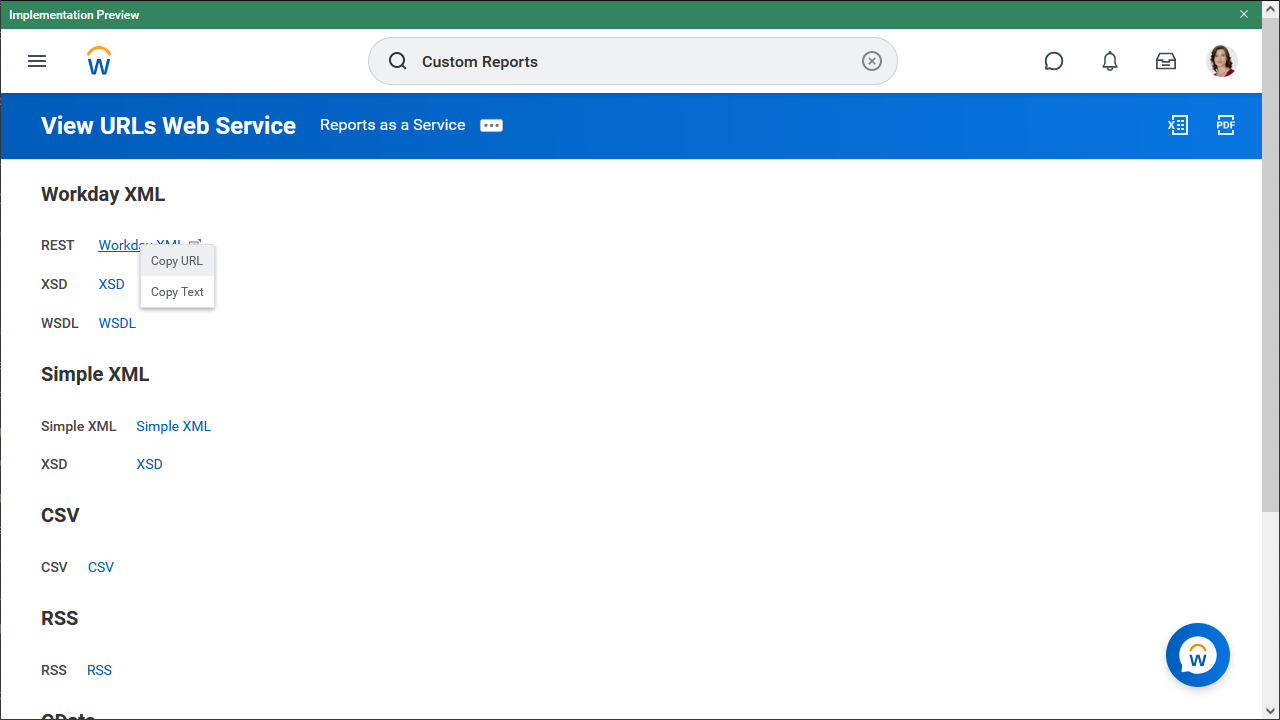The width and height of the screenshot is (1280, 720).
Task: Launch the Workday Assistant bubble
Action: point(1197,655)
